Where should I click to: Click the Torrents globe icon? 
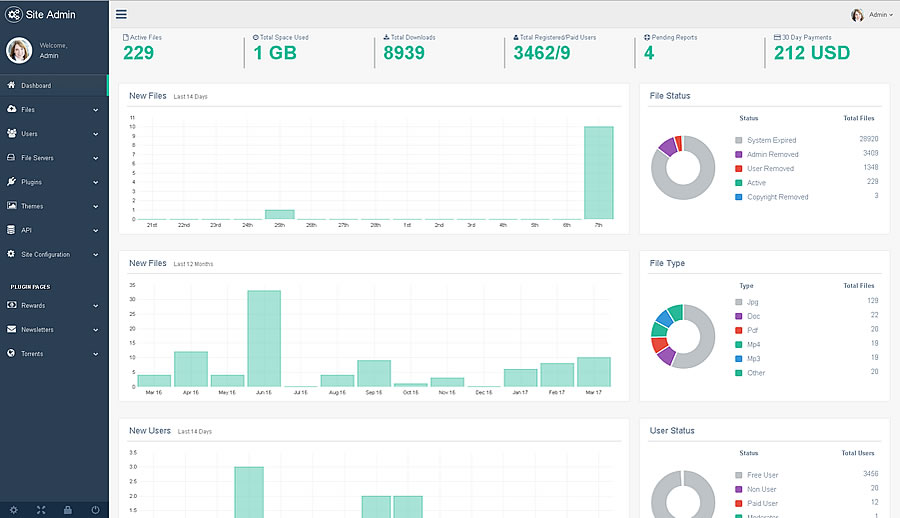(11, 353)
